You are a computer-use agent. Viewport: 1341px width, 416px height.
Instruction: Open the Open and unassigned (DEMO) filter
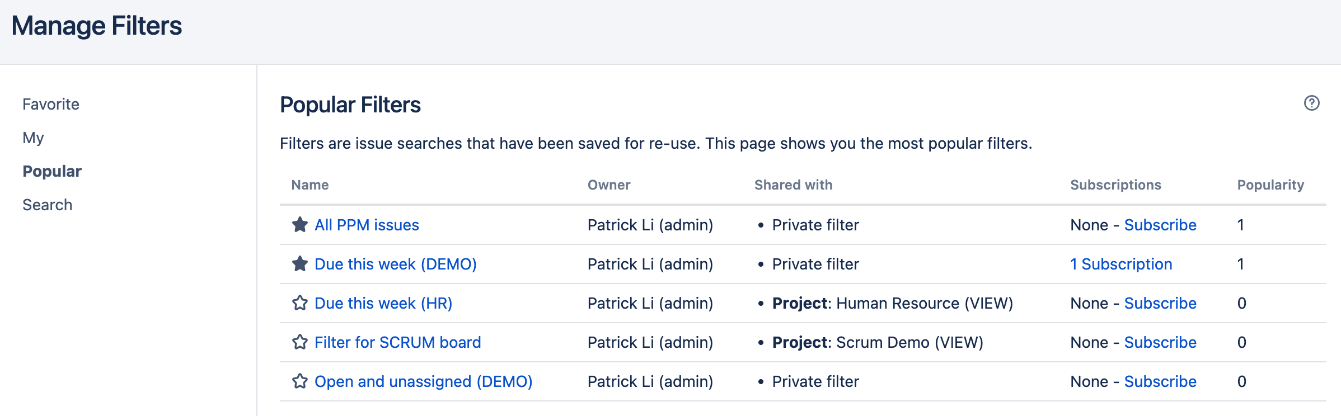pyautogui.click(x=424, y=381)
